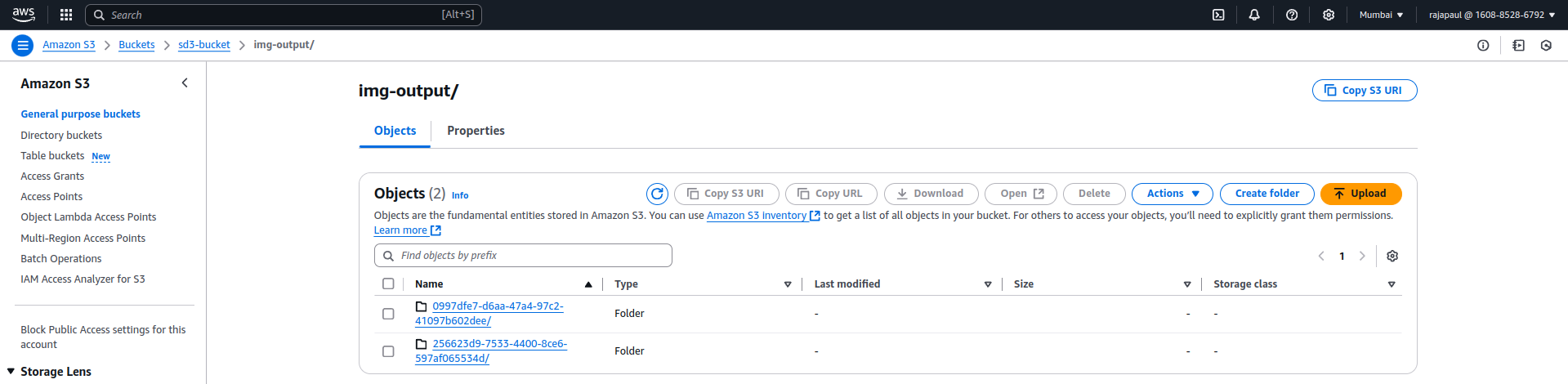Click the Name column sort arrow

click(x=588, y=284)
